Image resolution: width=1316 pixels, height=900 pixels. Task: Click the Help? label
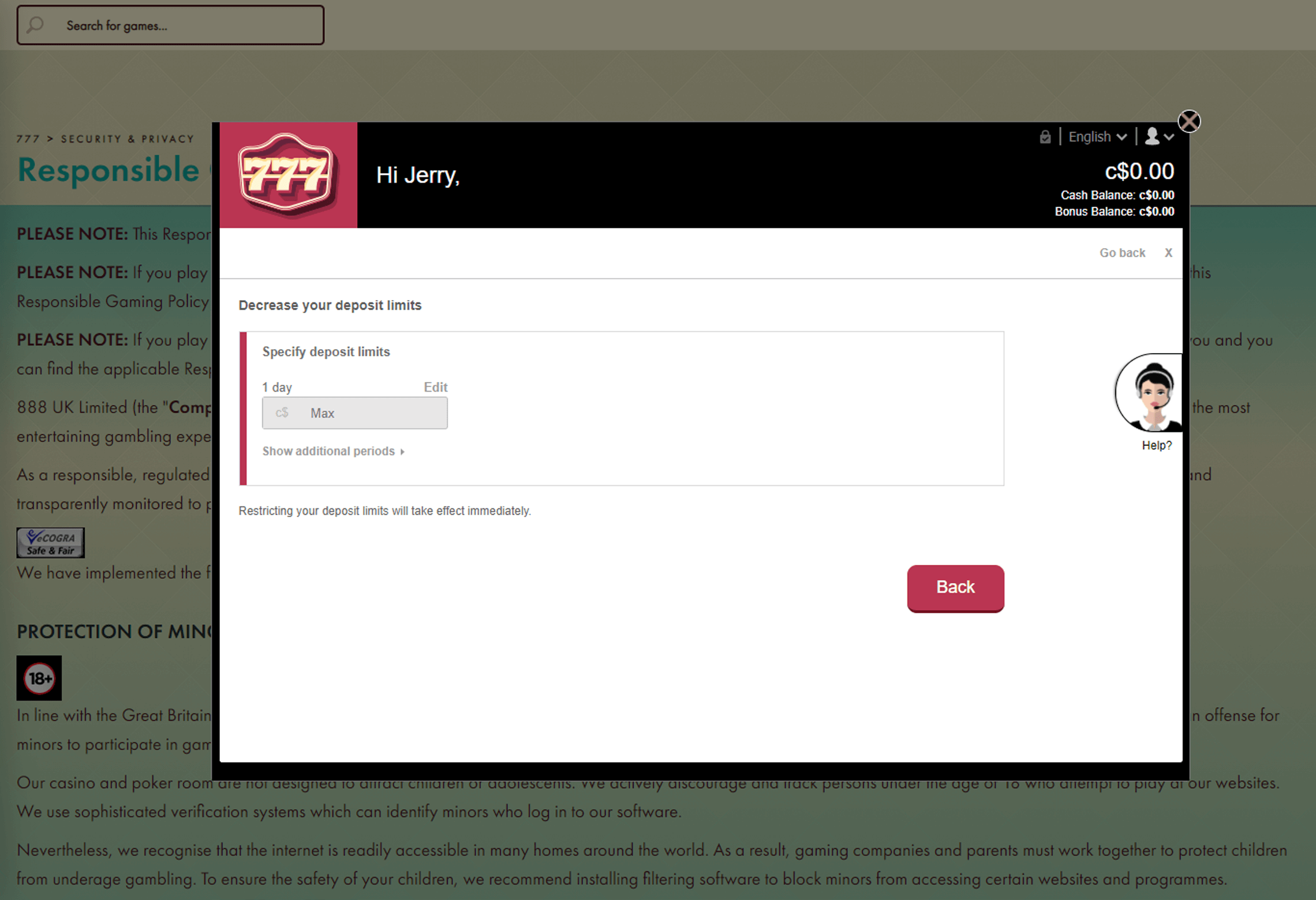click(1157, 445)
